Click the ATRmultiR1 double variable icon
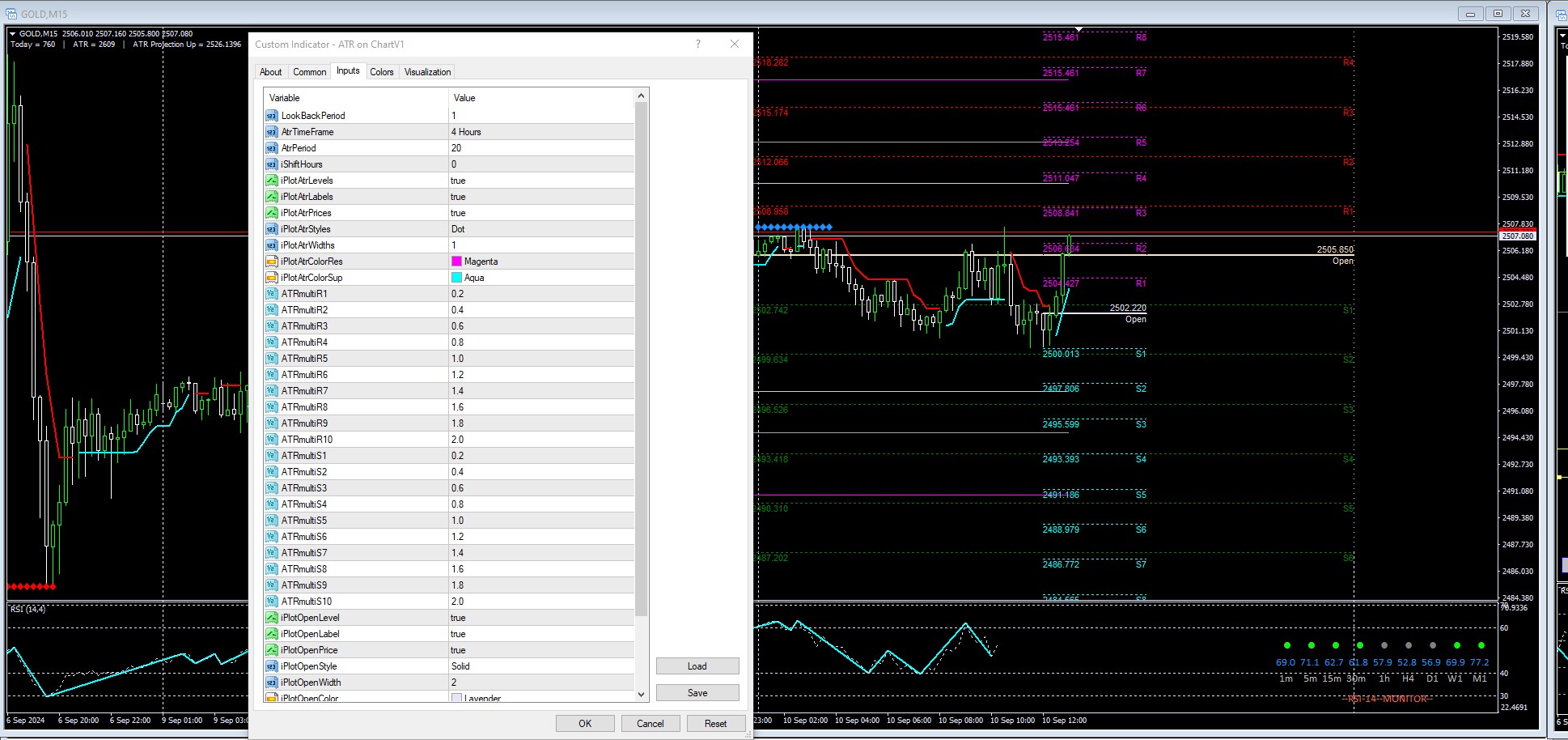The image size is (1568, 740). point(272,294)
